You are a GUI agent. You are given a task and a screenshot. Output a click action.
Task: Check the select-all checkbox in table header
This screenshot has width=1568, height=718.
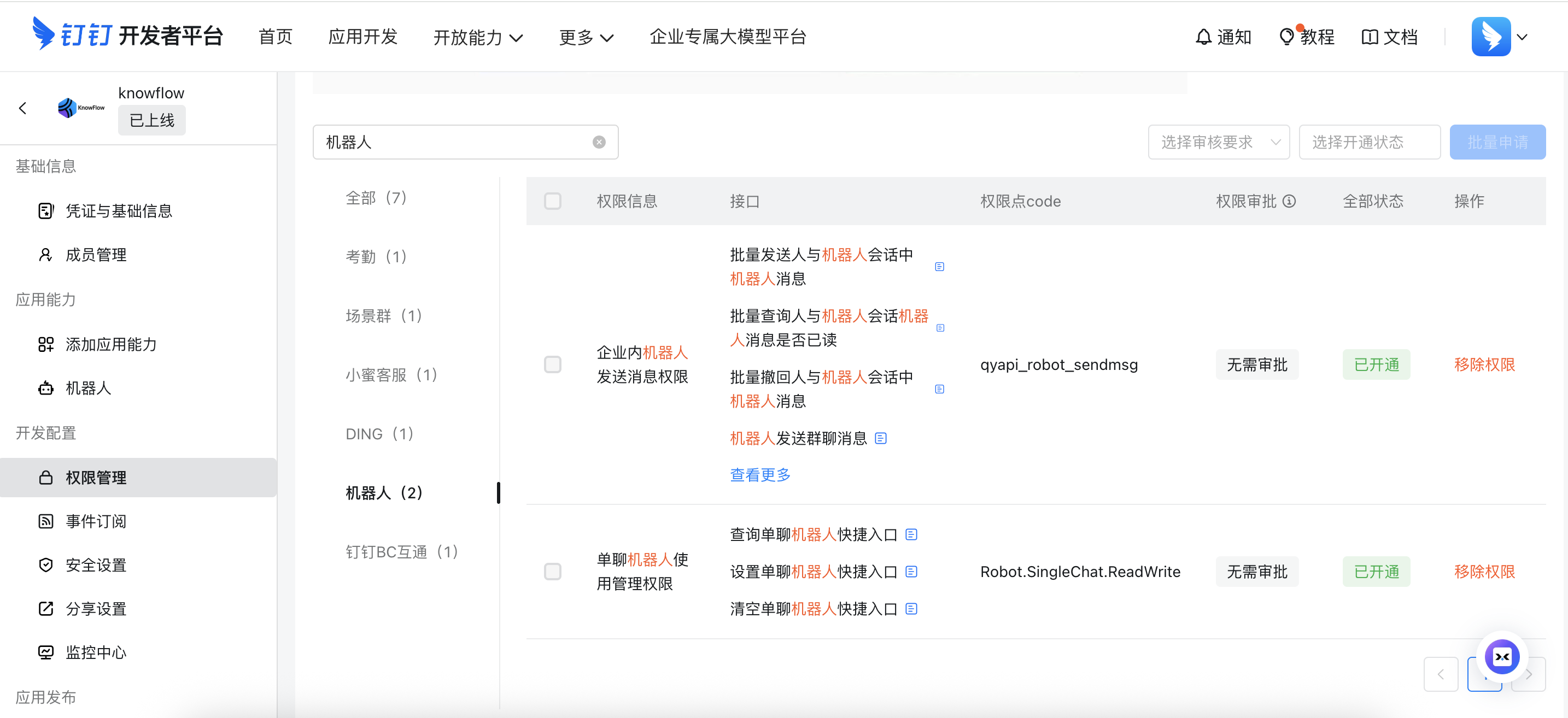553,201
